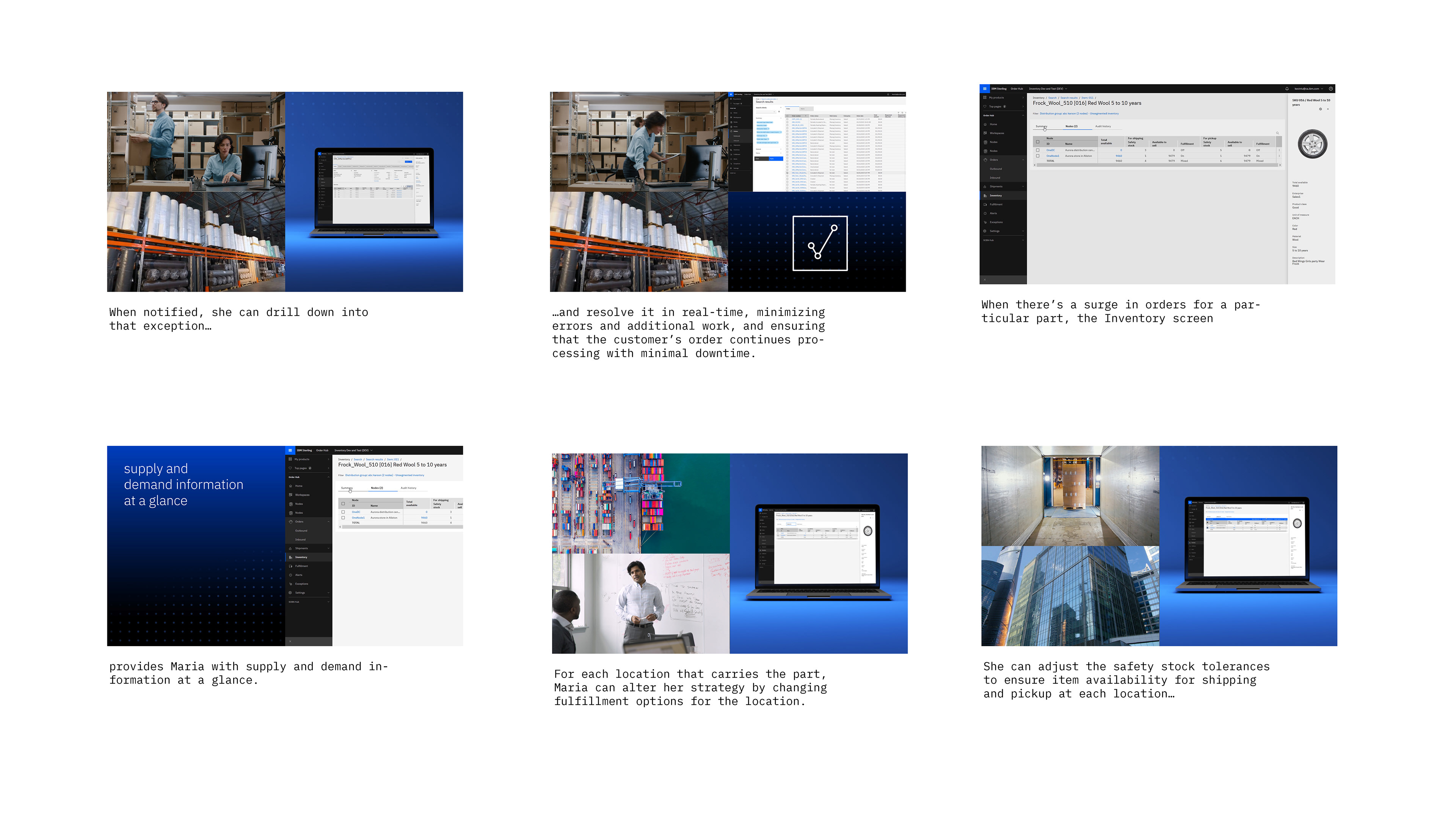Open the overflow menu for the OneDC row
The image size is (1456, 819).
click(x=1279, y=151)
